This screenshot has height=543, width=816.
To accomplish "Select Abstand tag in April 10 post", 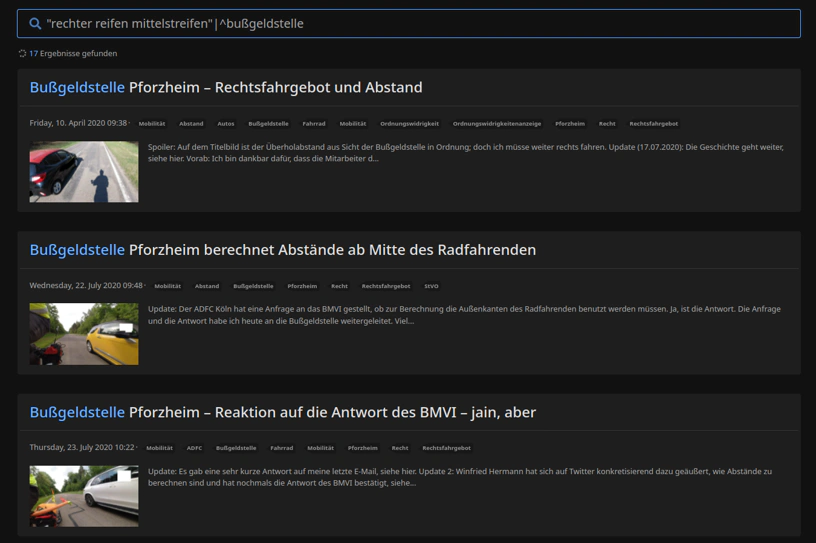I will pyautogui.click(x=191, y=124).
